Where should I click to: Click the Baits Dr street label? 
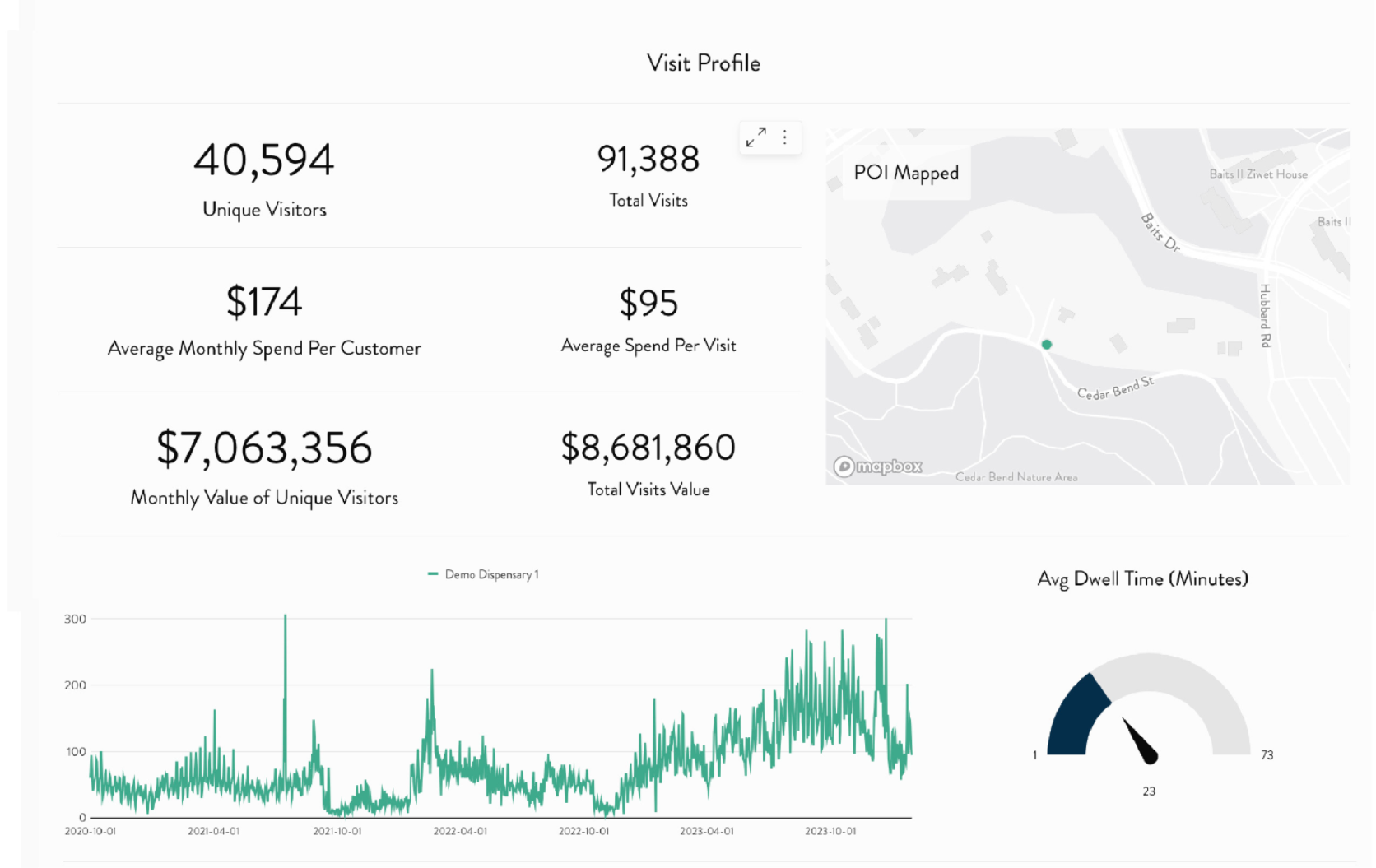pos(1160,232)
